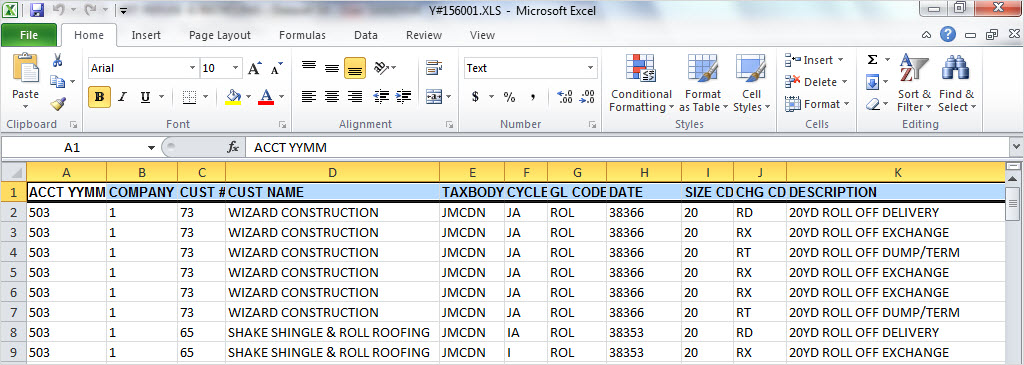The image size is (1024, 365).
Task: Click Format as Table button
Action: tap(703, 83)
